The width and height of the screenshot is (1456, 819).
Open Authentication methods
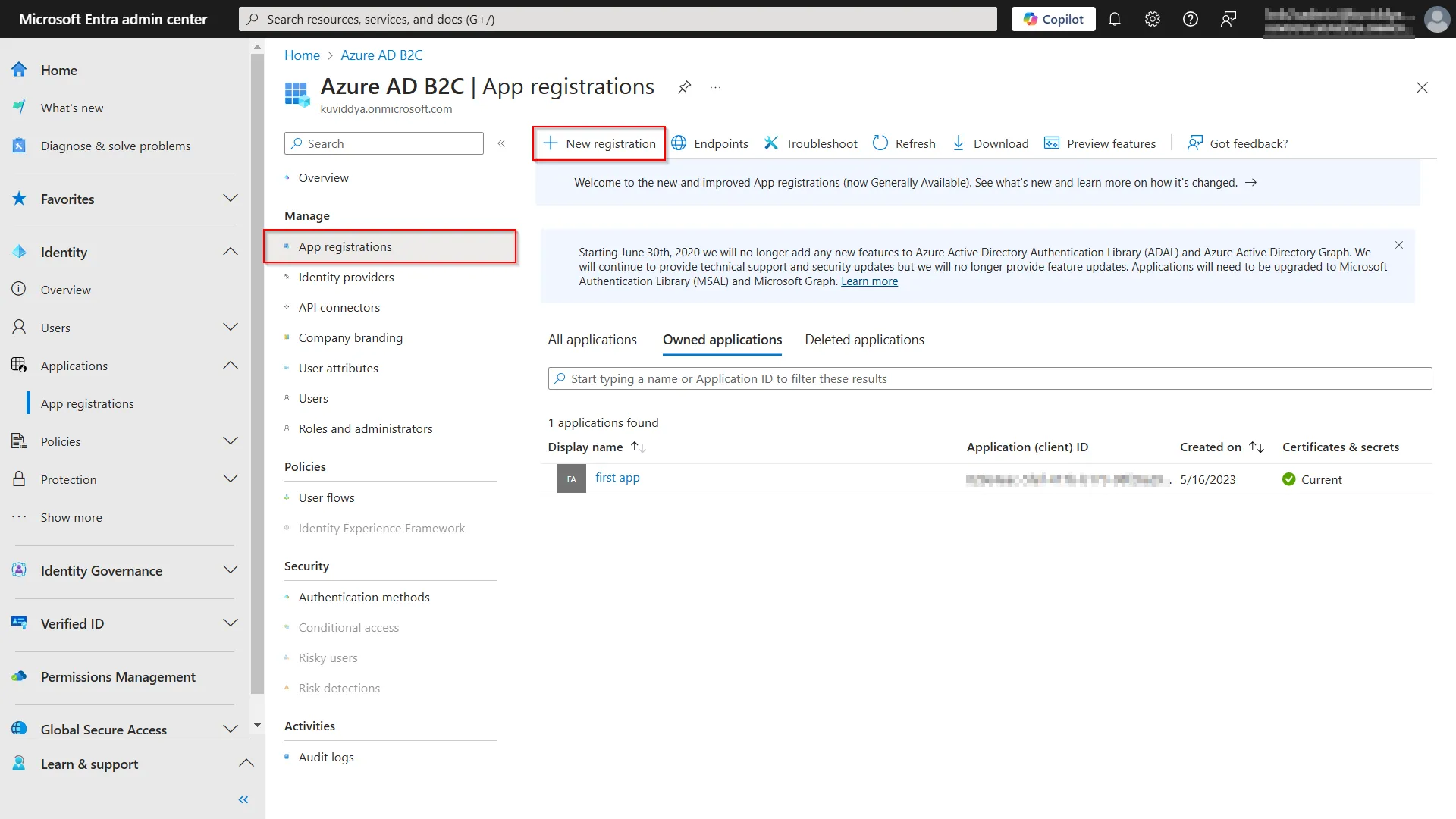tap(364, 597)
